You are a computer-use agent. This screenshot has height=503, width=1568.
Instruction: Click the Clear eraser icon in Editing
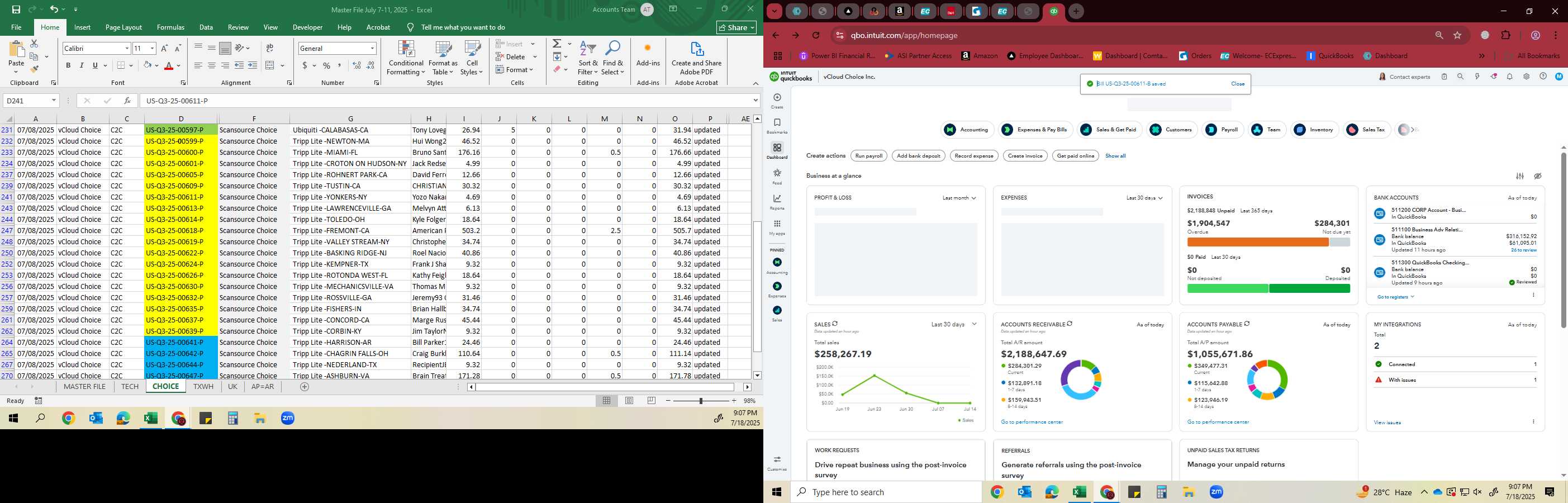(x=557, y=69)
